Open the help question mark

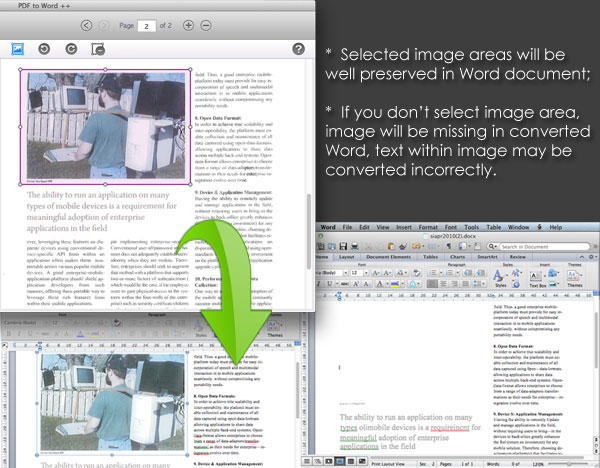point(298,49)
